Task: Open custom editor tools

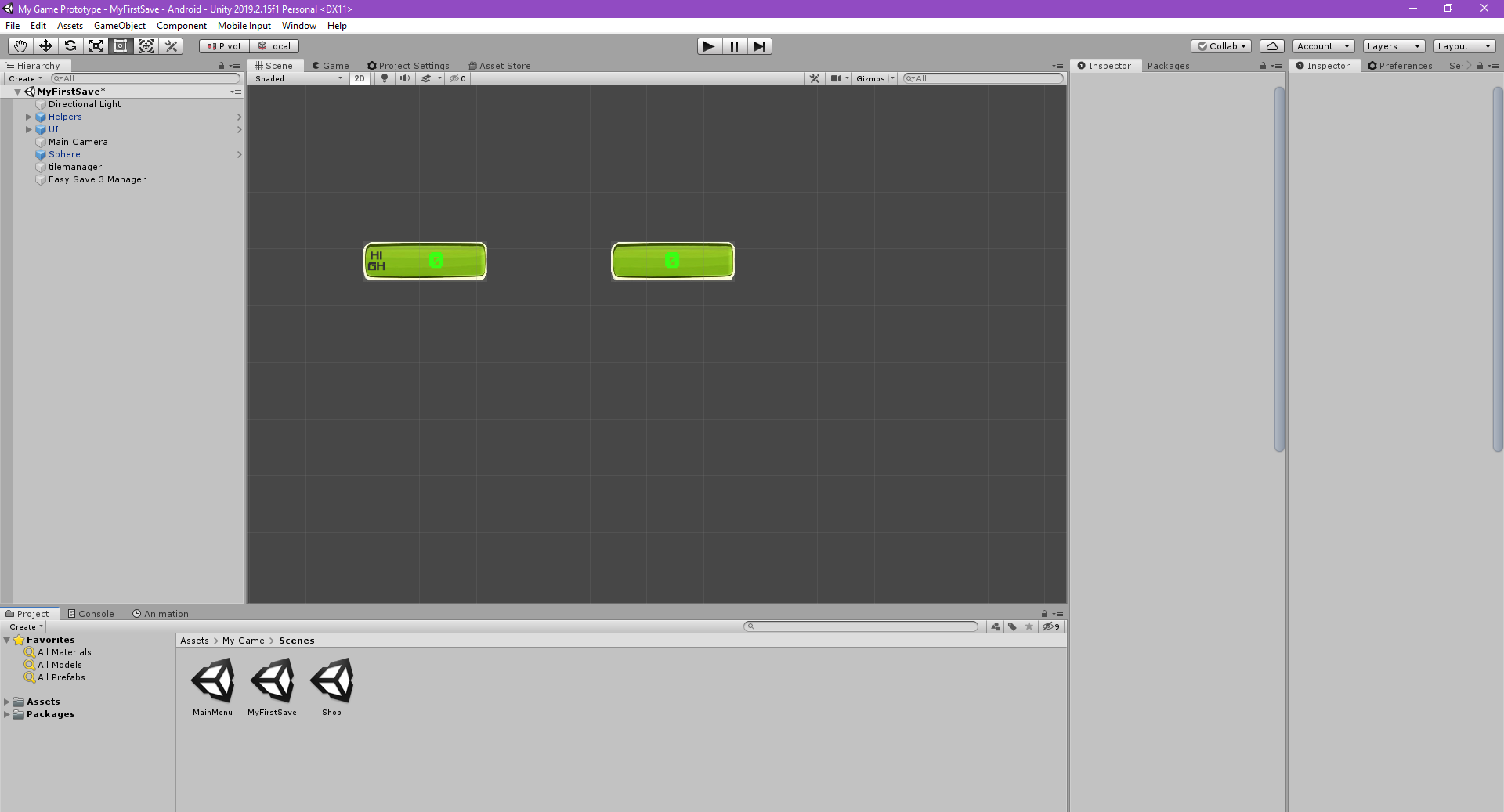Action: tap(171, 46)
